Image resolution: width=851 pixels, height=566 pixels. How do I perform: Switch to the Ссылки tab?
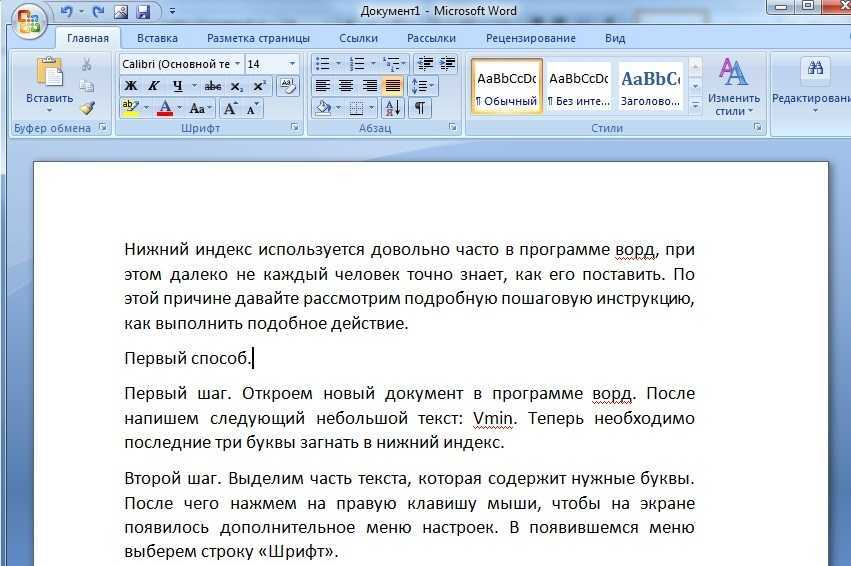coord(358,39)
